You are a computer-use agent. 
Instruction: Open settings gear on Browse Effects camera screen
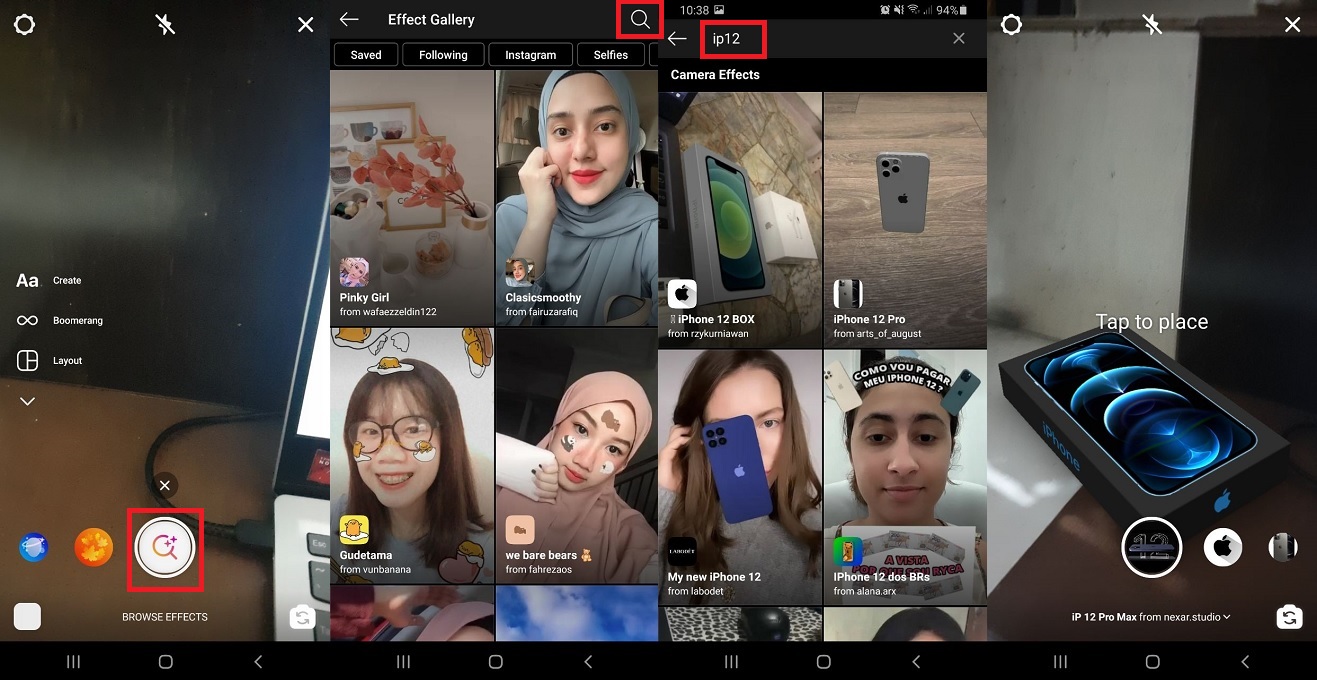click(24, 24)
